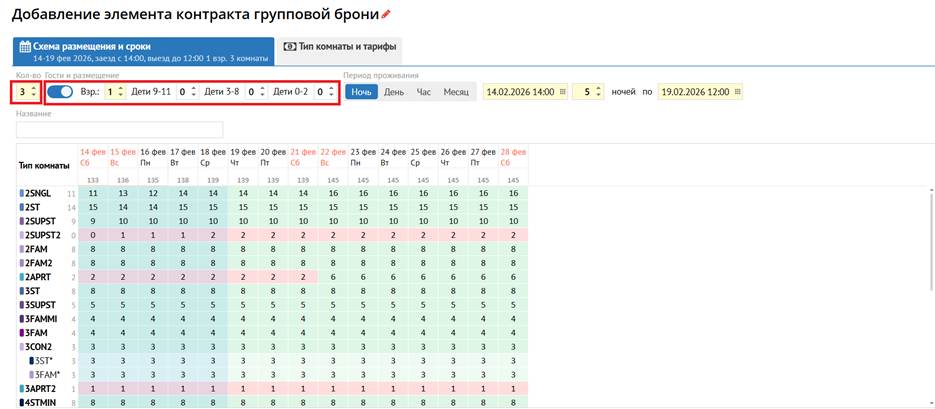Open the Схема размещения и сроки tab
The width and height of the screenshot is (935, 409).
[143, 51]
